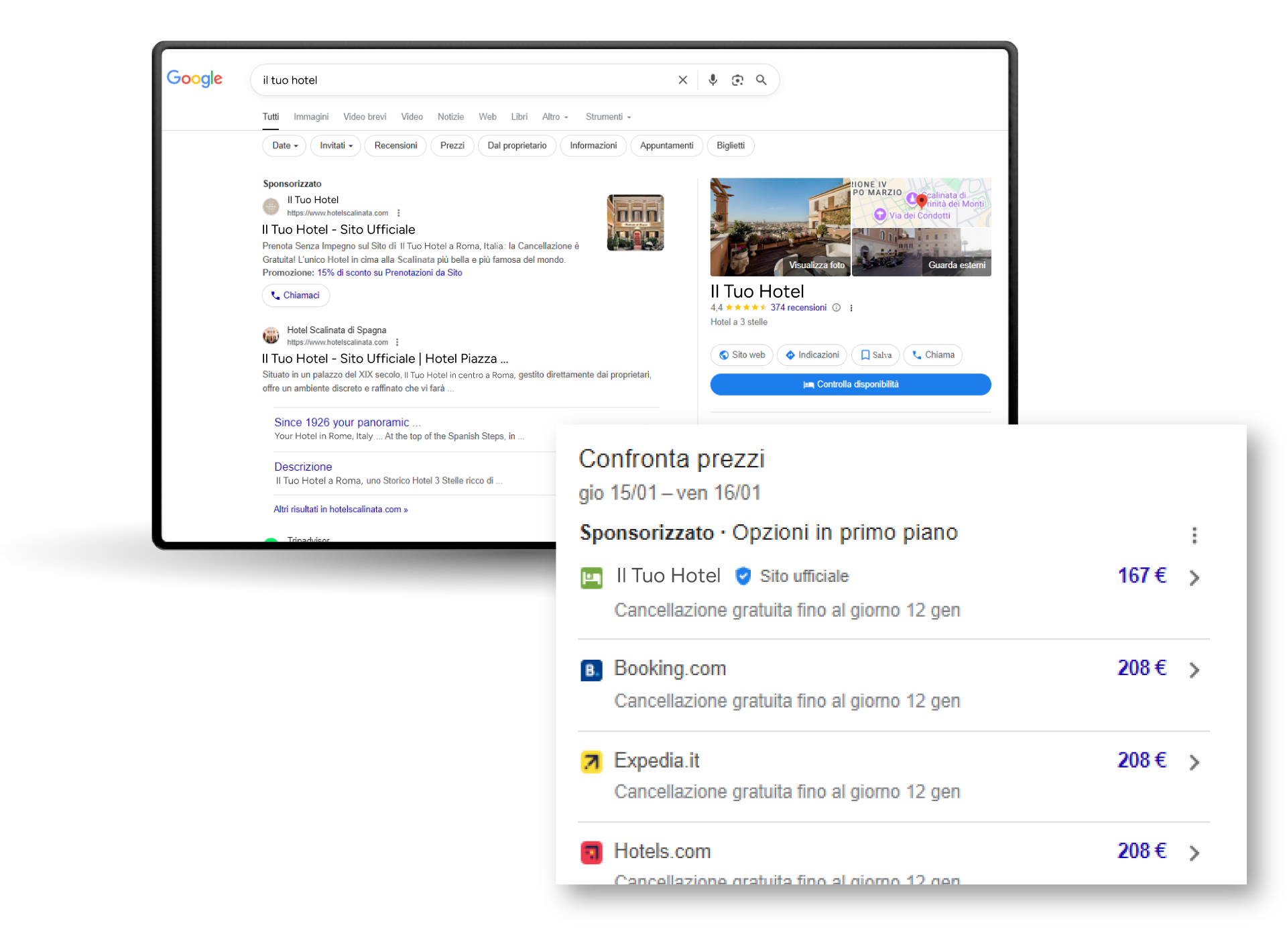The image size is (1287, 952).
Task: Click the Google logo
Action: pos(194,78)
